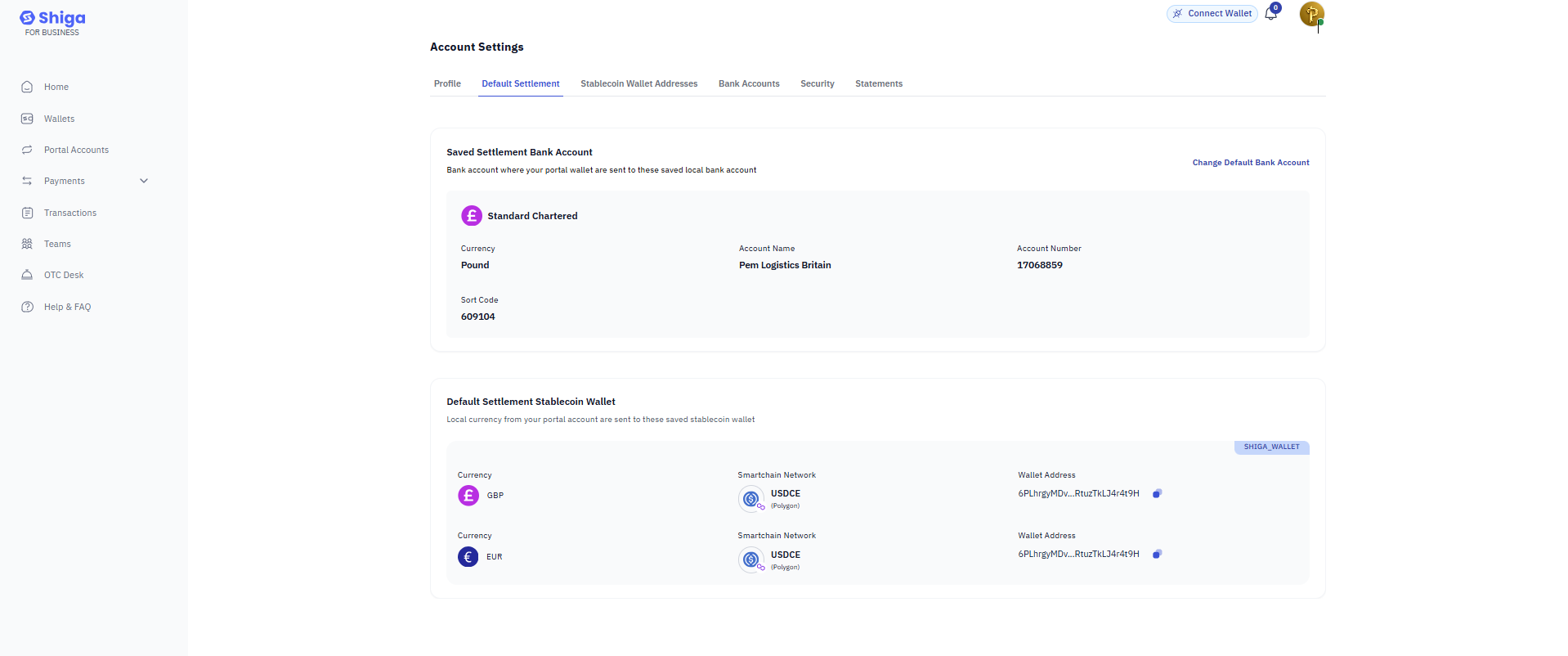Click the OTC Desk bell icon
This screenshot has height=656, width=1568.
click(27, 275)
